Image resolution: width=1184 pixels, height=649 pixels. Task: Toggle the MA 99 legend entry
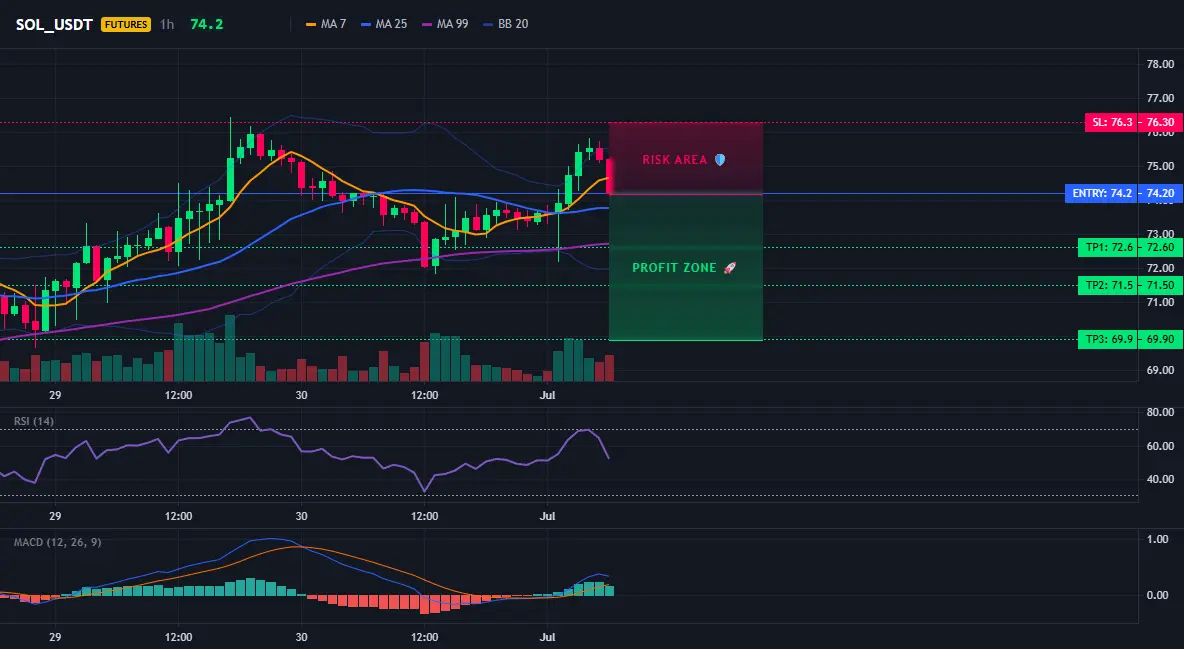point(446,24)
